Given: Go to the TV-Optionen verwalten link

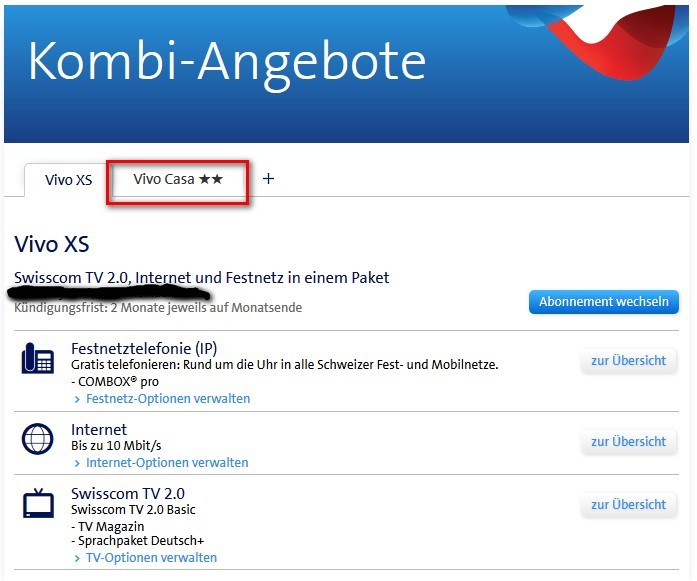Looking at the screenshot, I should coord(151,558).
